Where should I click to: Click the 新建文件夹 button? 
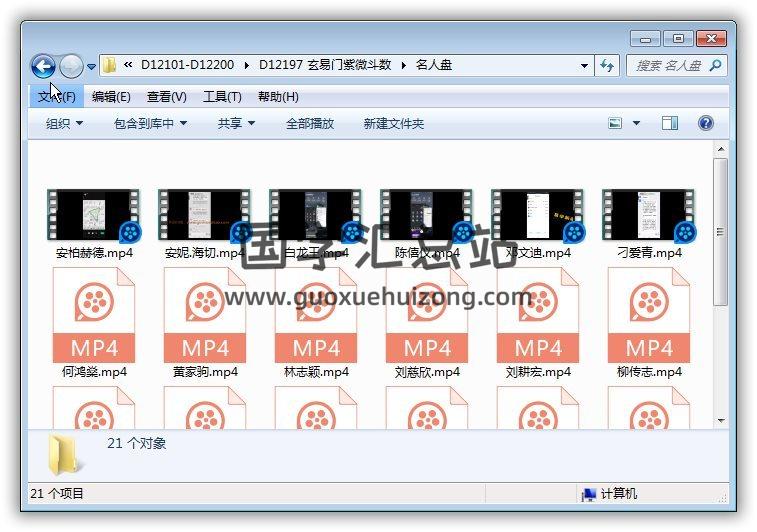393,124
